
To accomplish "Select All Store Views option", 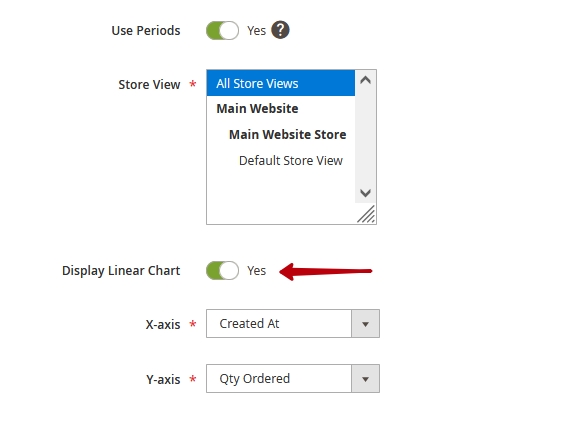I will (281, 83).
